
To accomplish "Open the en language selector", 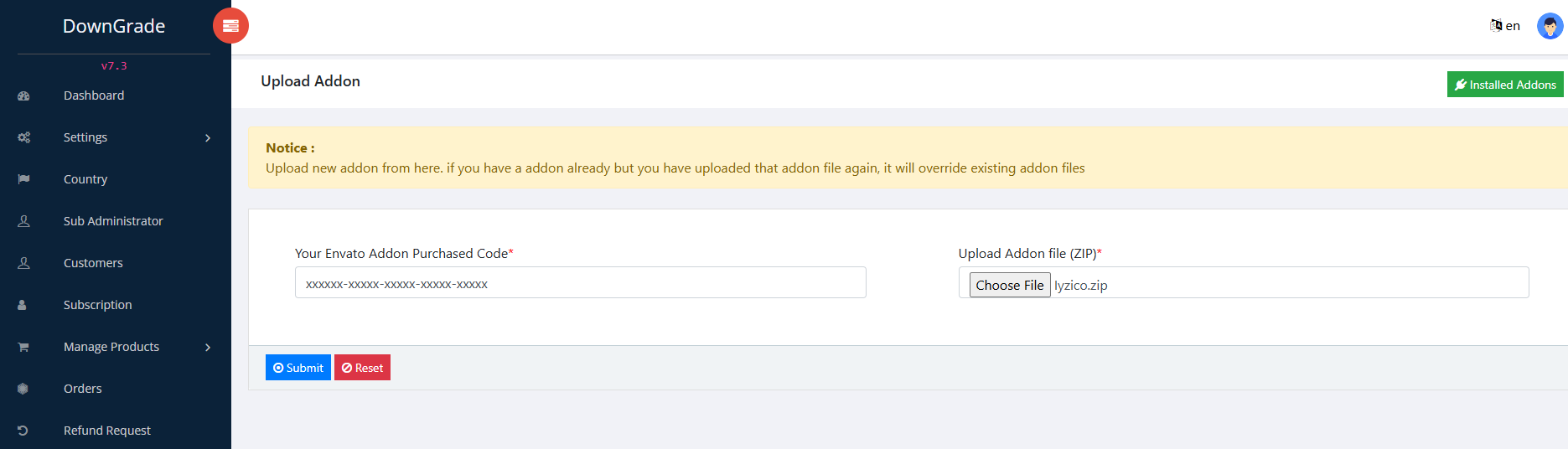I will coord(1505,26).
